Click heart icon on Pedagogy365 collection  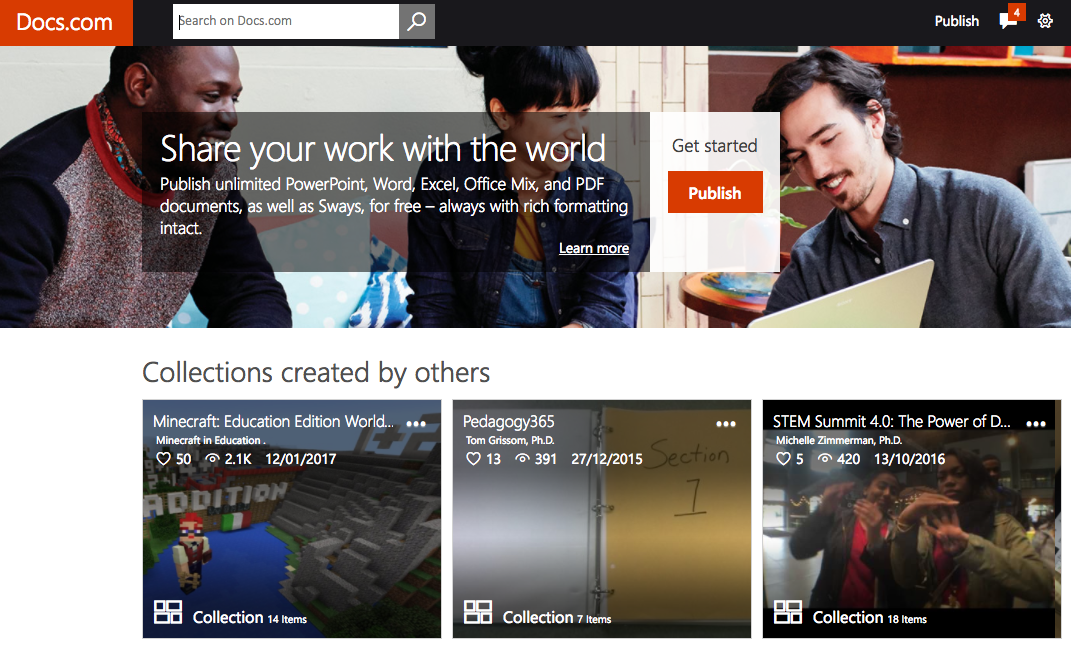(474, 459)
